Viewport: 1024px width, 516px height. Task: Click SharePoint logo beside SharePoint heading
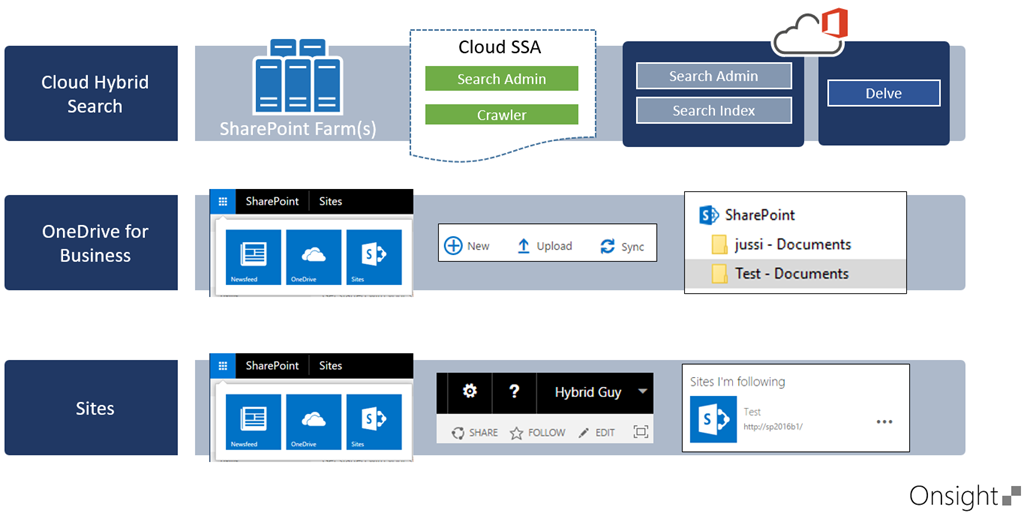pyautogui.click(x=709, y=215)
